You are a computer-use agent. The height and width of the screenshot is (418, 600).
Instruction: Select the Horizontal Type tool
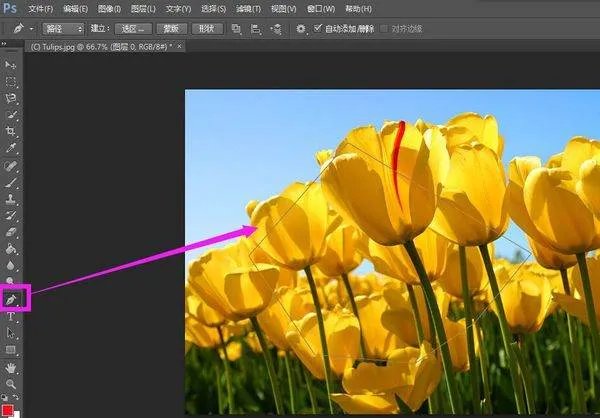click(12, 315)
